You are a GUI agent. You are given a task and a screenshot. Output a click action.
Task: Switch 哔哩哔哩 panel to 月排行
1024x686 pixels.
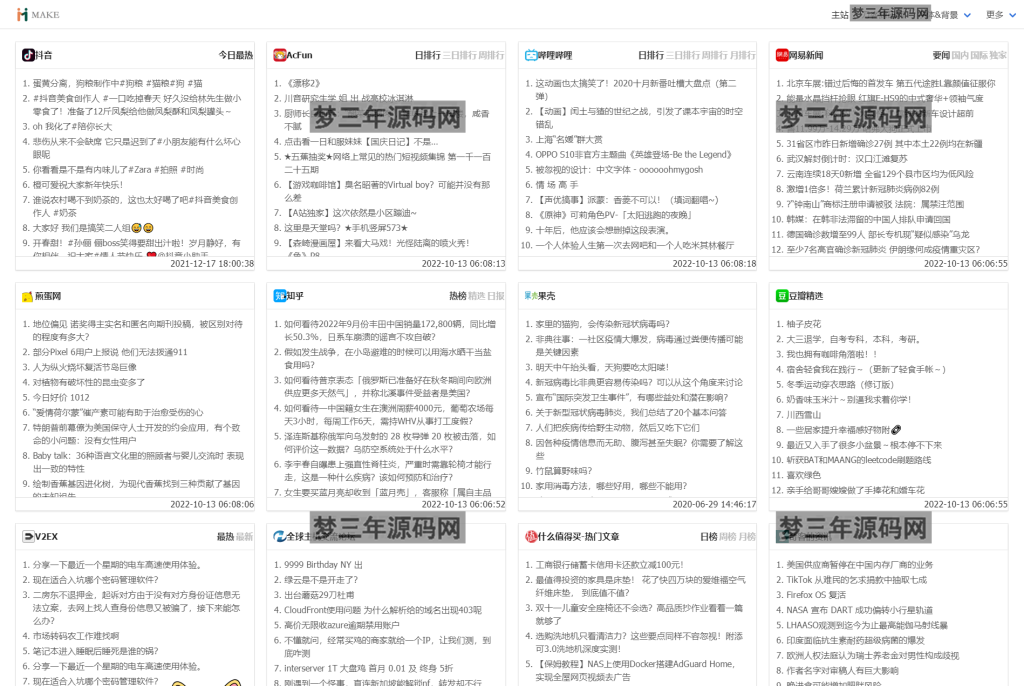point(743,56)
